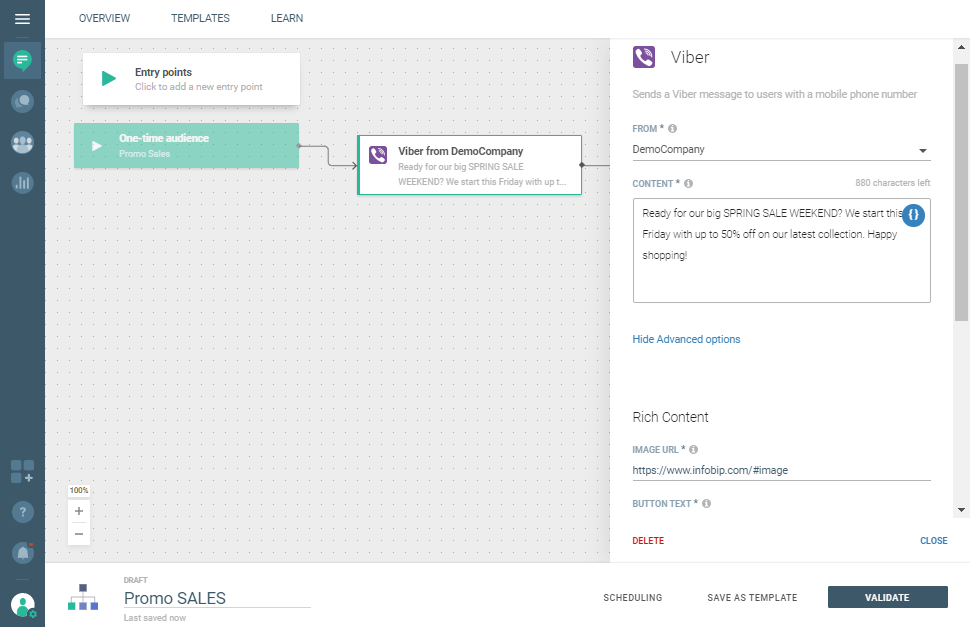Show info tooltip for FROM field
The width and height of the screenshot is (970, 627).
pos(672,129)
